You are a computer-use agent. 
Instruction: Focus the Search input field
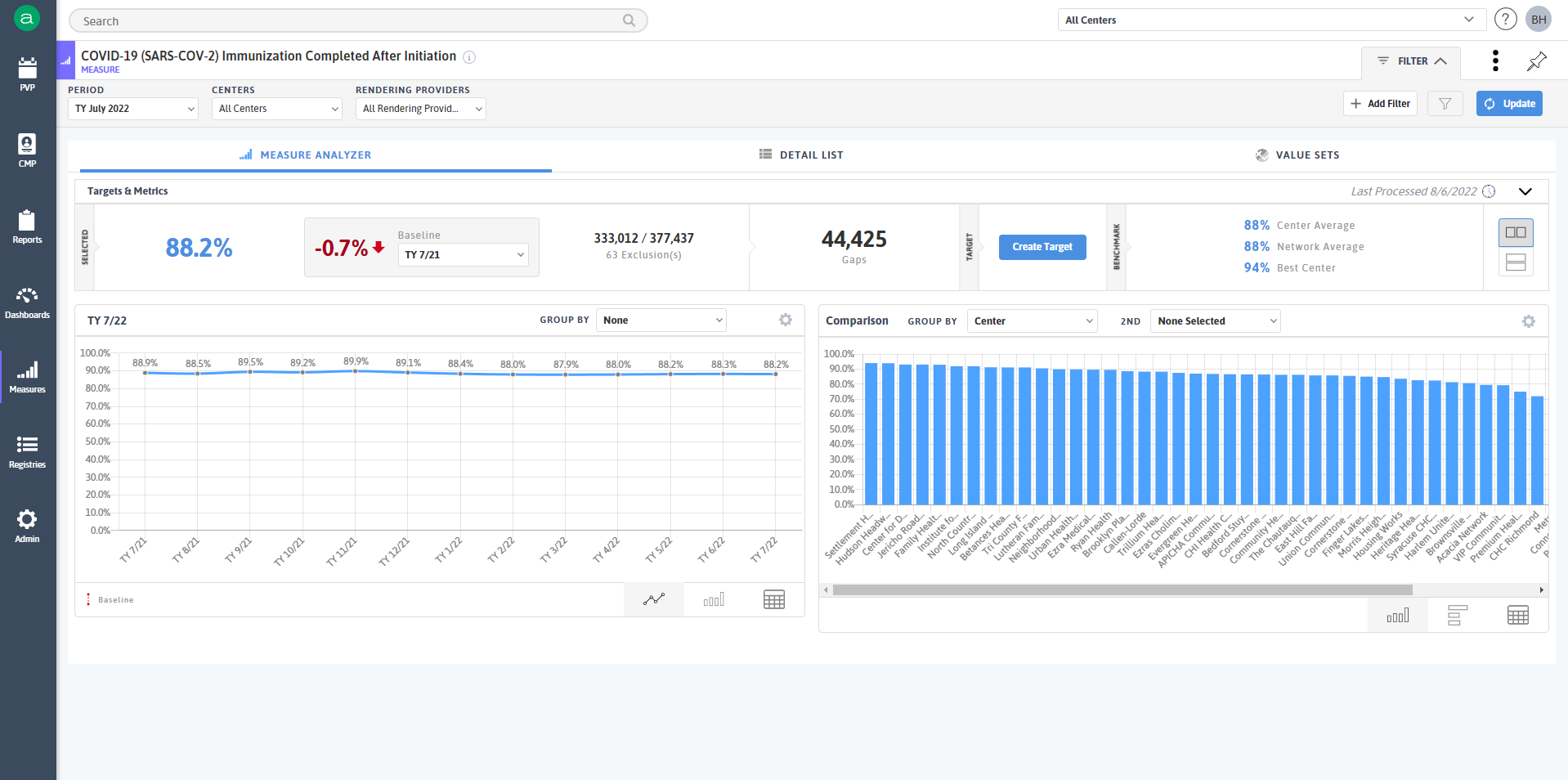[358, 20]
